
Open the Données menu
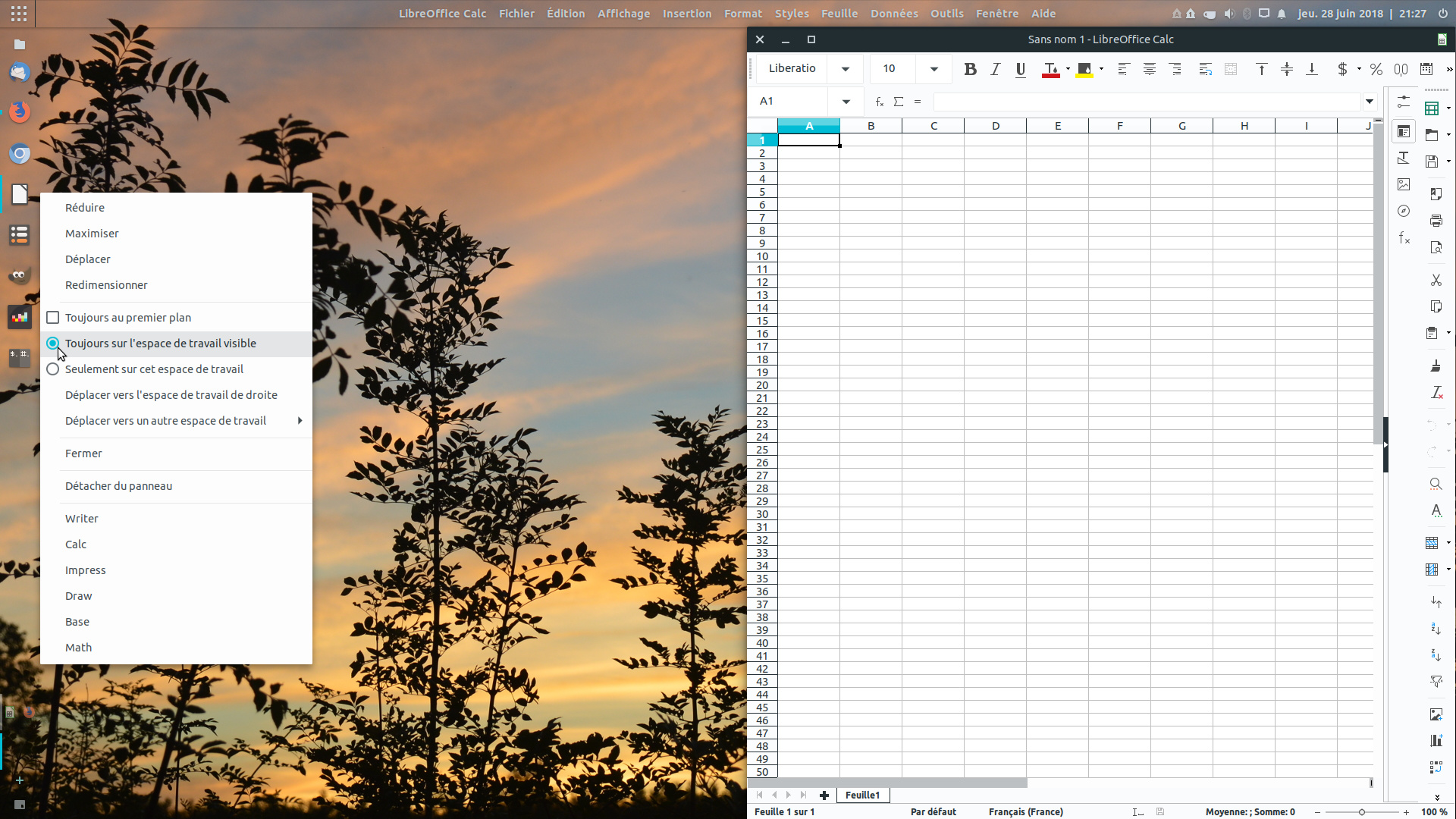coord(894,14)
